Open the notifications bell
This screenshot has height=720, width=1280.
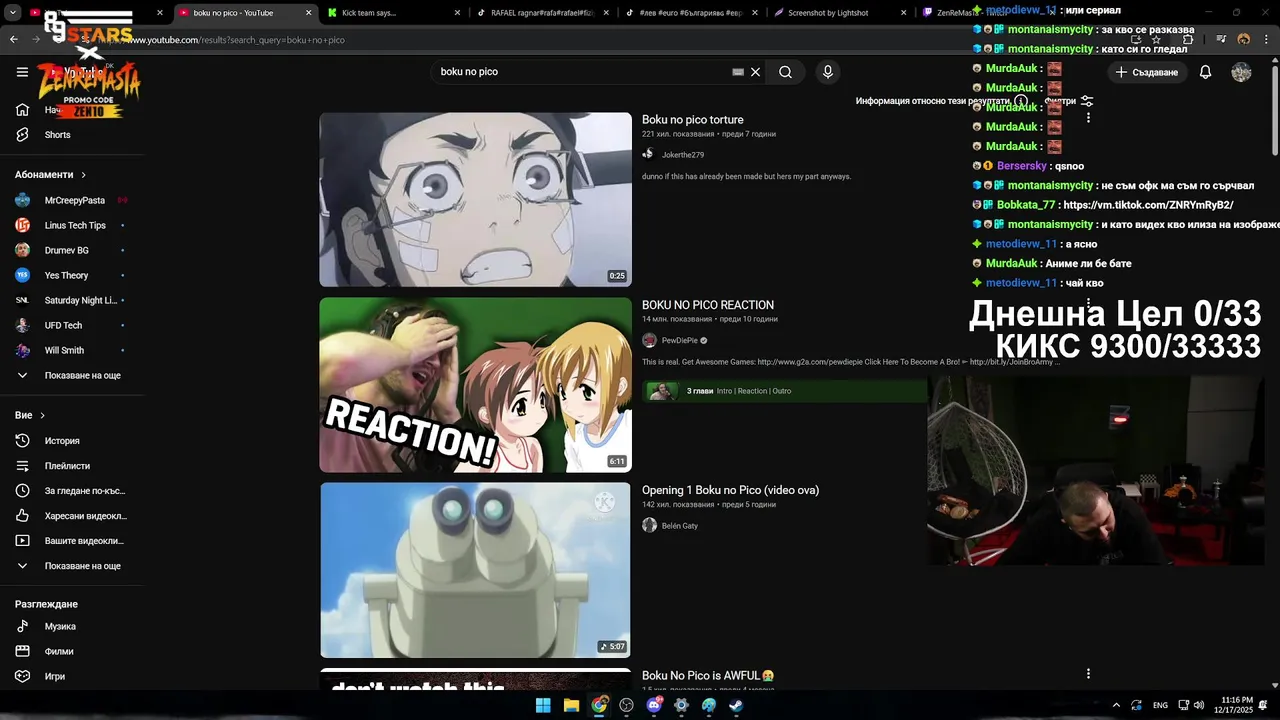click(1205, 72)
